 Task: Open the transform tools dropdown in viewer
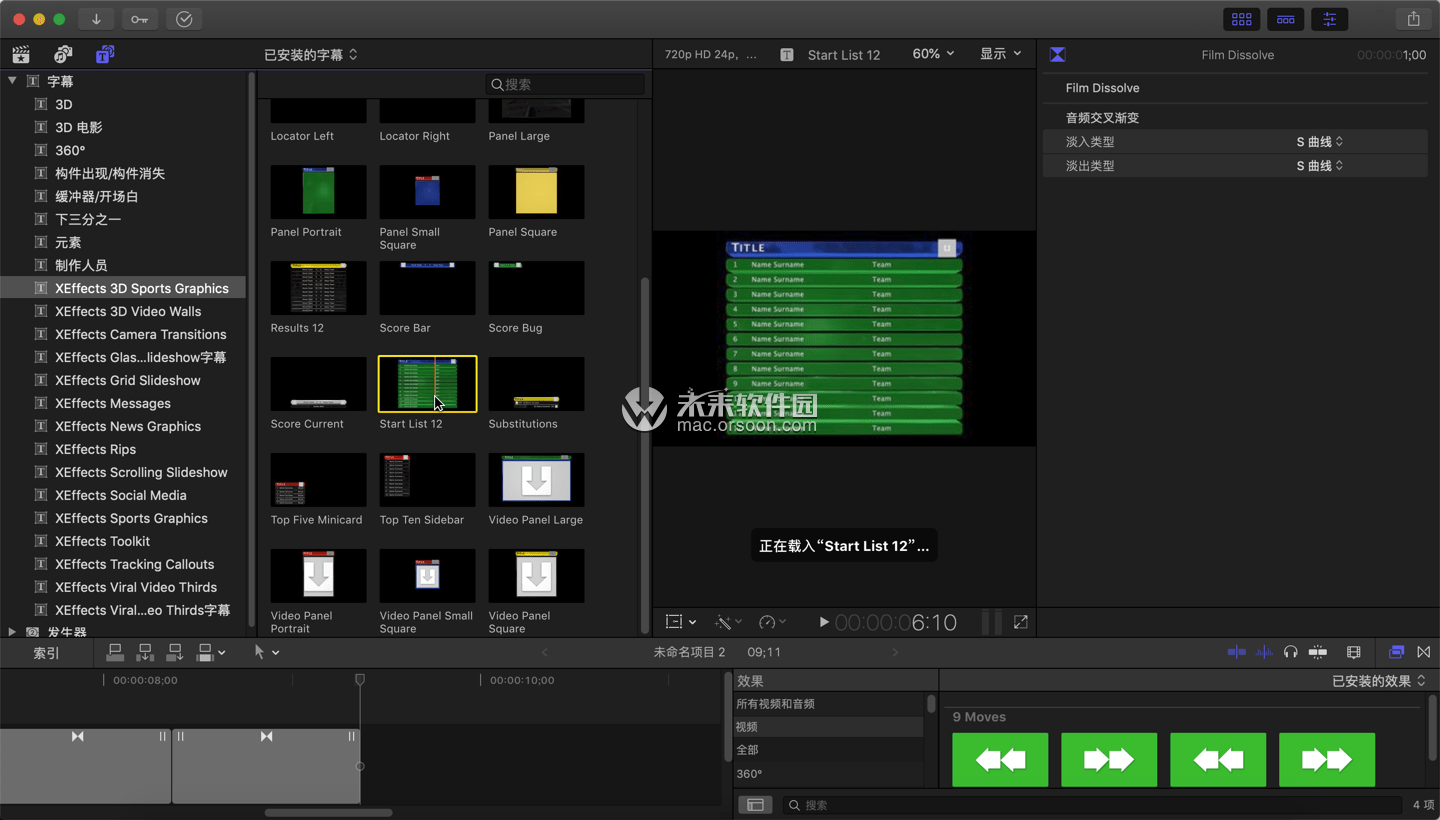click(x=681, y=622)
